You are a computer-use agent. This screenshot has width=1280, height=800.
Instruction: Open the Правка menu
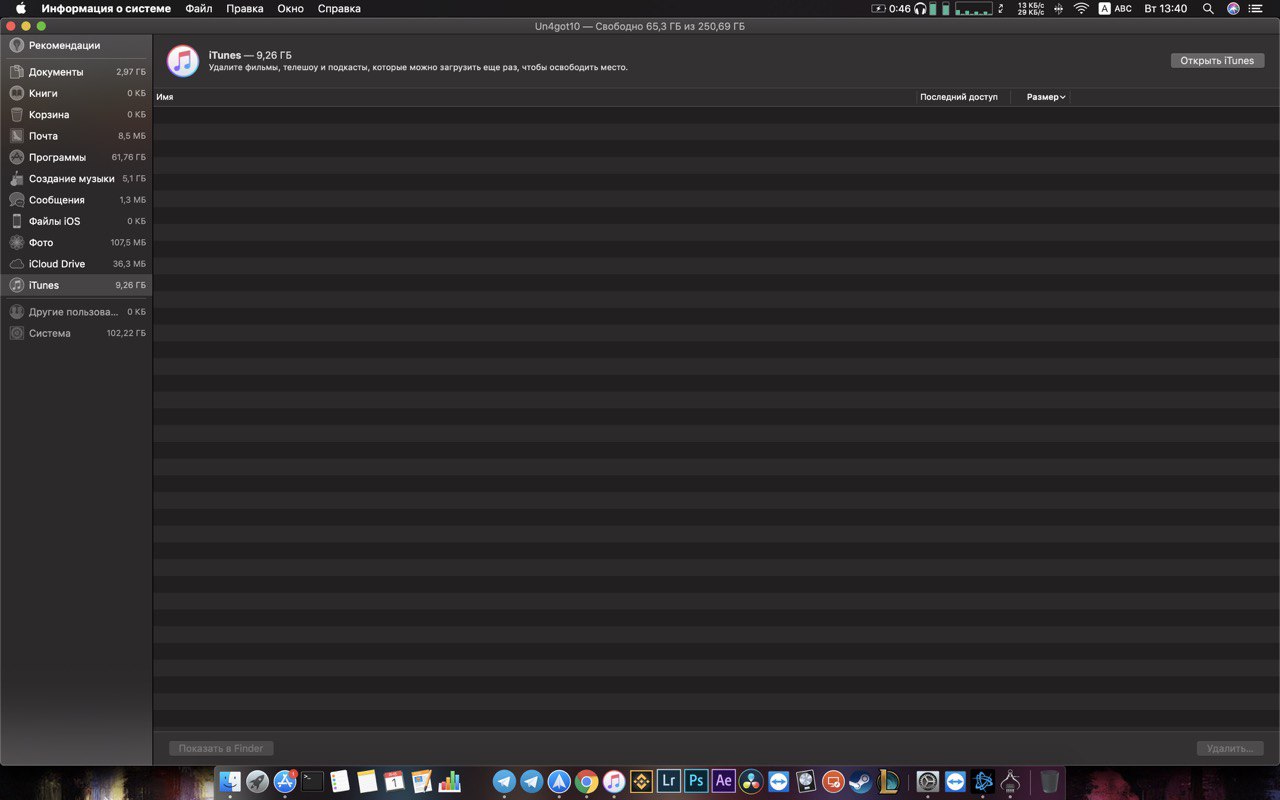click(245, 8)
